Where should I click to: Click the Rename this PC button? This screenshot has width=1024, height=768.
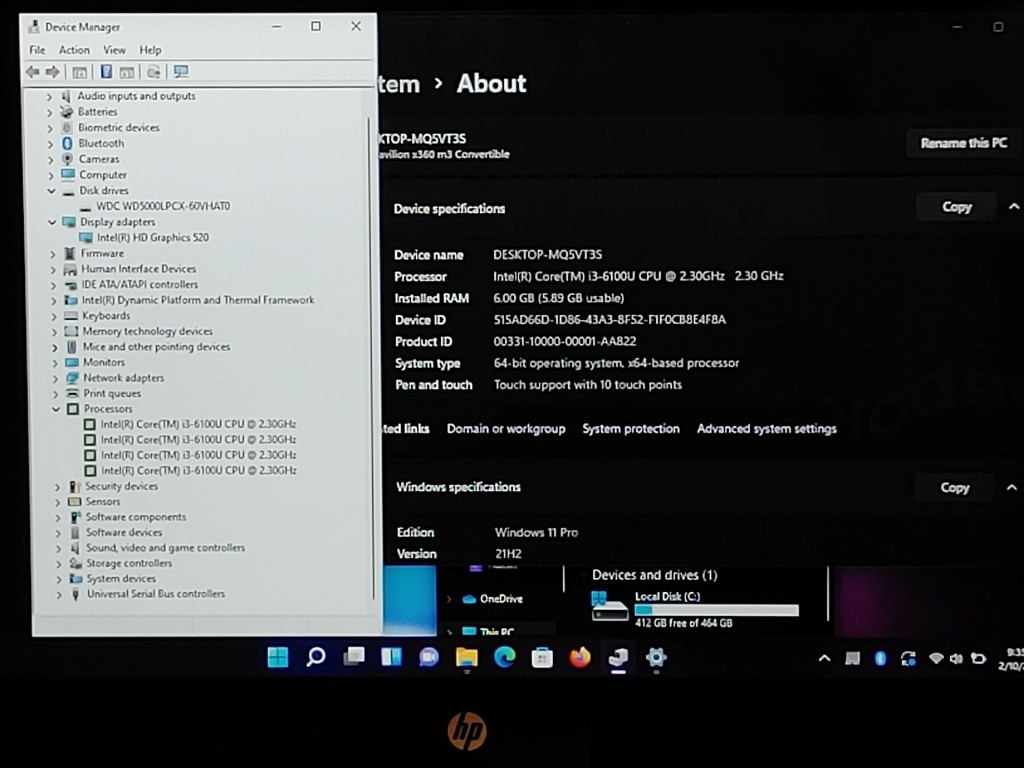point(964,143)
